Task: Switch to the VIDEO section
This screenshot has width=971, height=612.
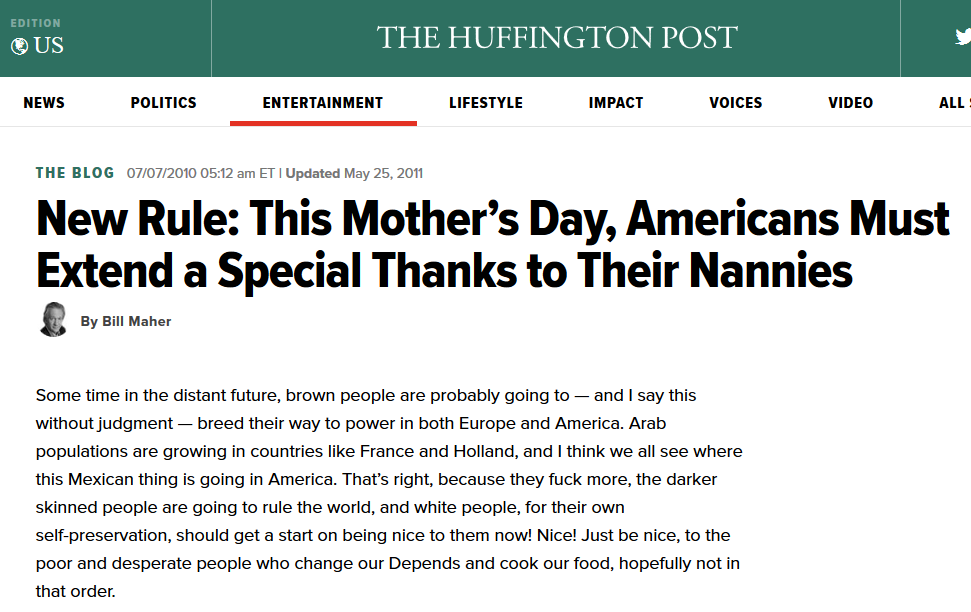Action: click(x=851, y=103)
